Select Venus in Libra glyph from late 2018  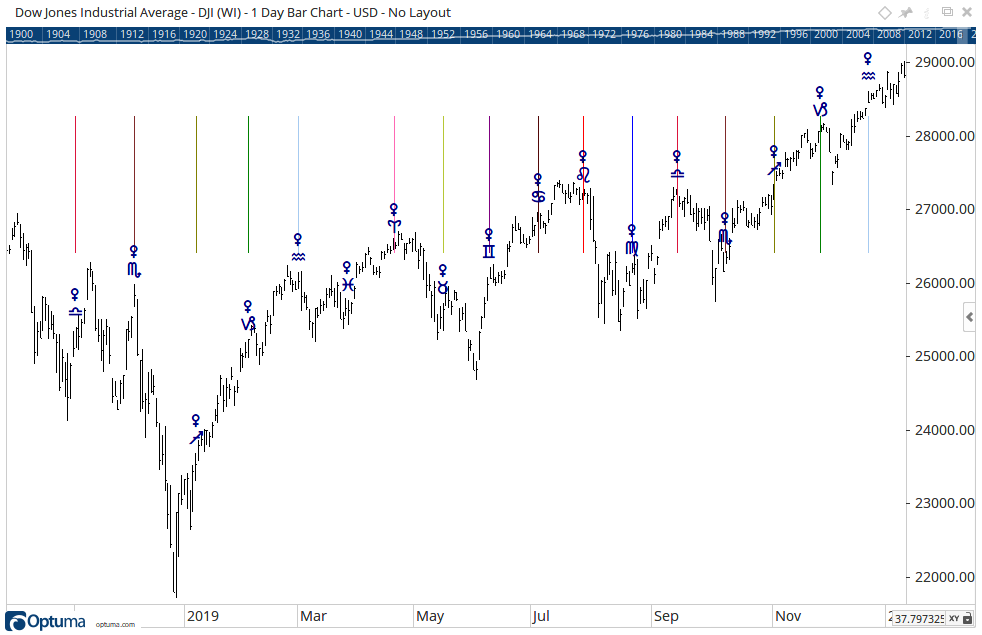point(75,302)
